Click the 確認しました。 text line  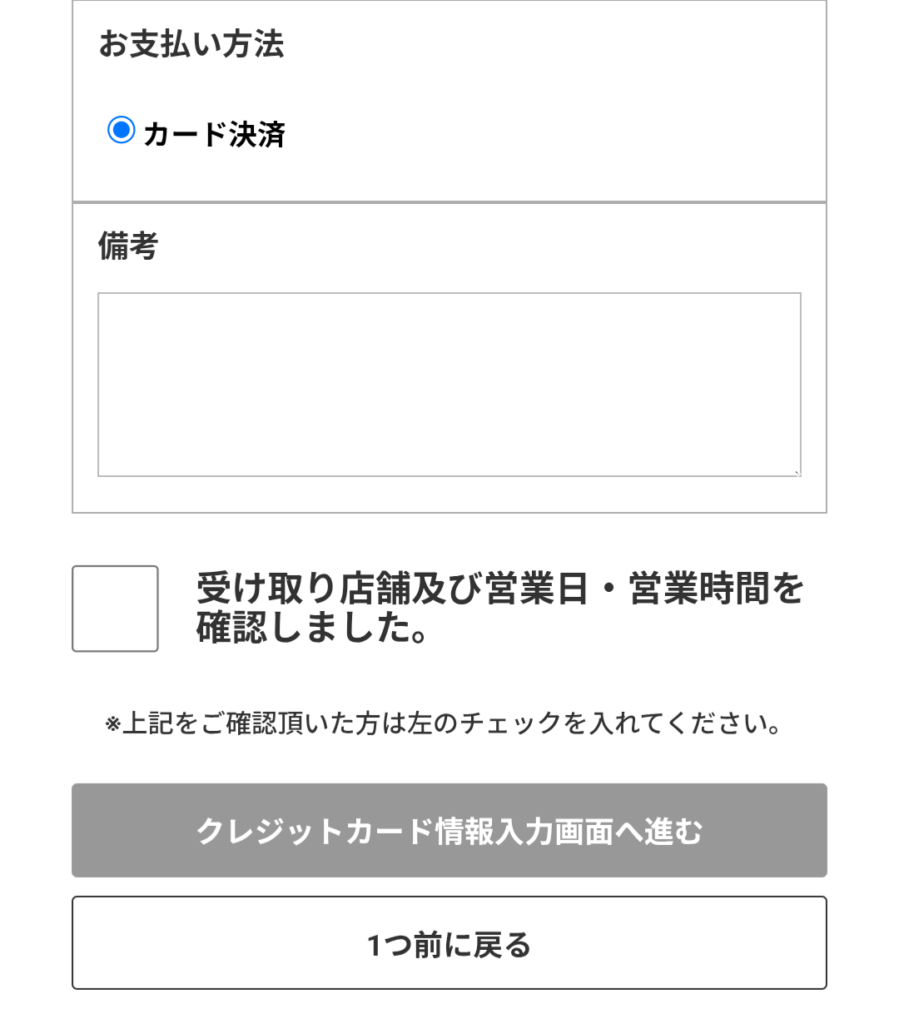click(x=313, y=628)
